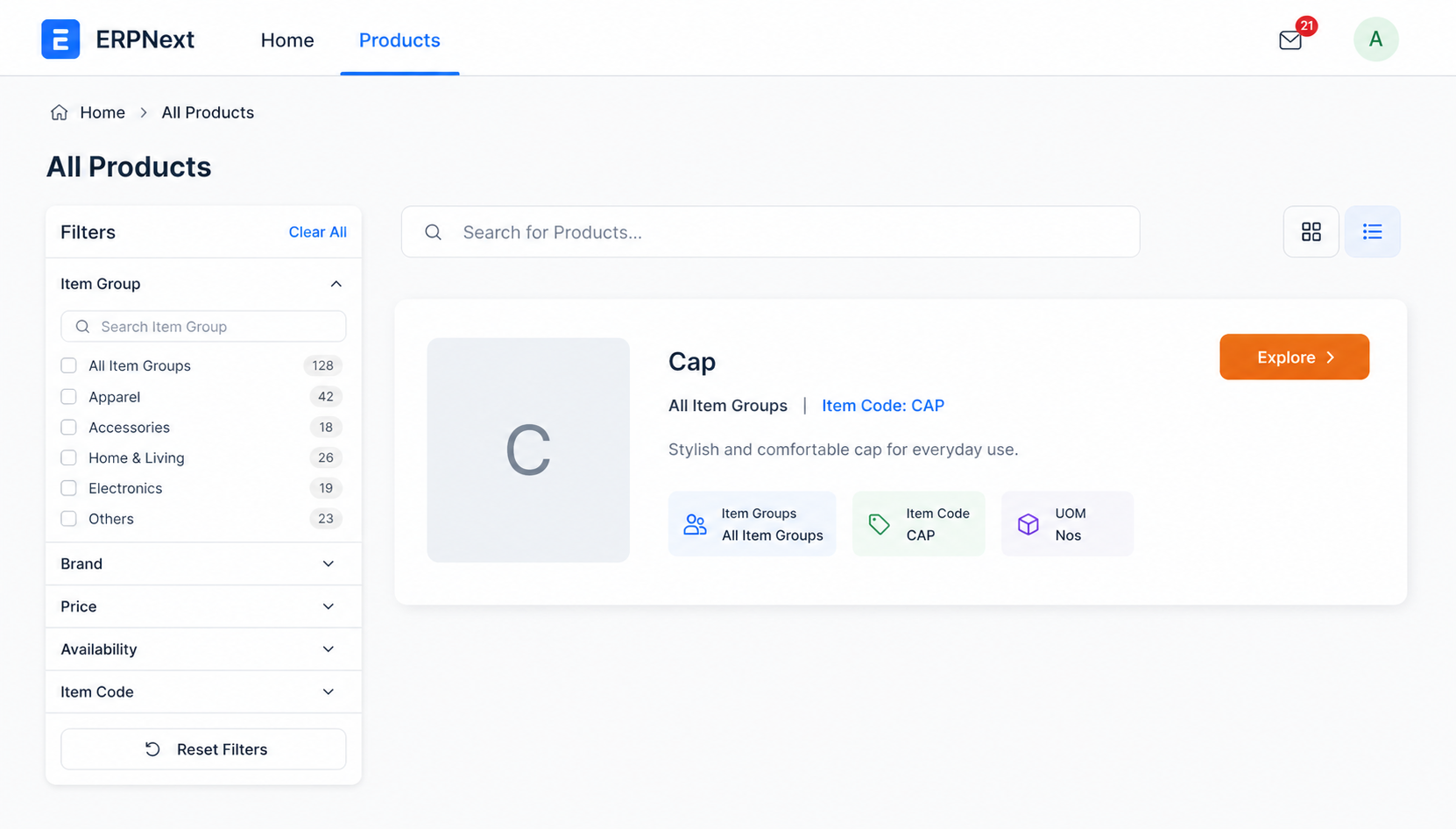This screenshot has height=829, width=1456.
Task: Click the Item Code tag icon
Action: click(879, 524)
